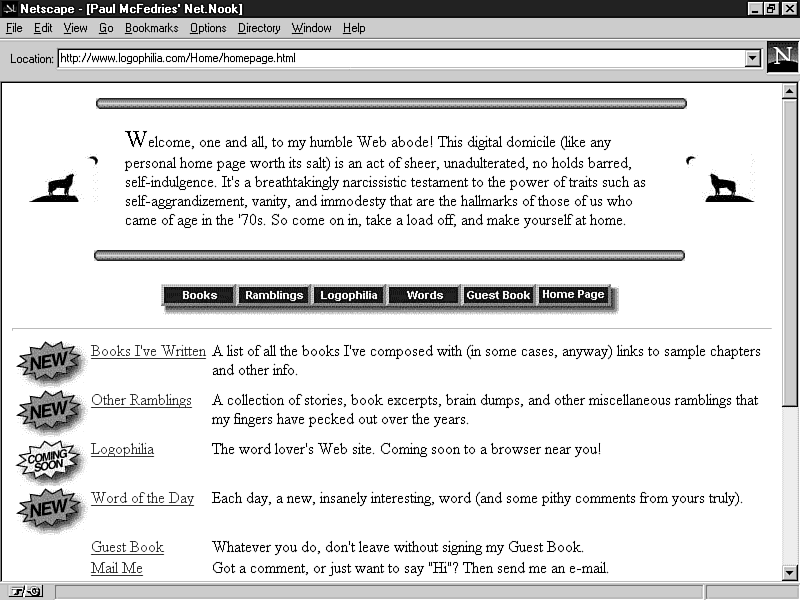
Task: Click the Home Page navigation button
Action: coord(573,294)
